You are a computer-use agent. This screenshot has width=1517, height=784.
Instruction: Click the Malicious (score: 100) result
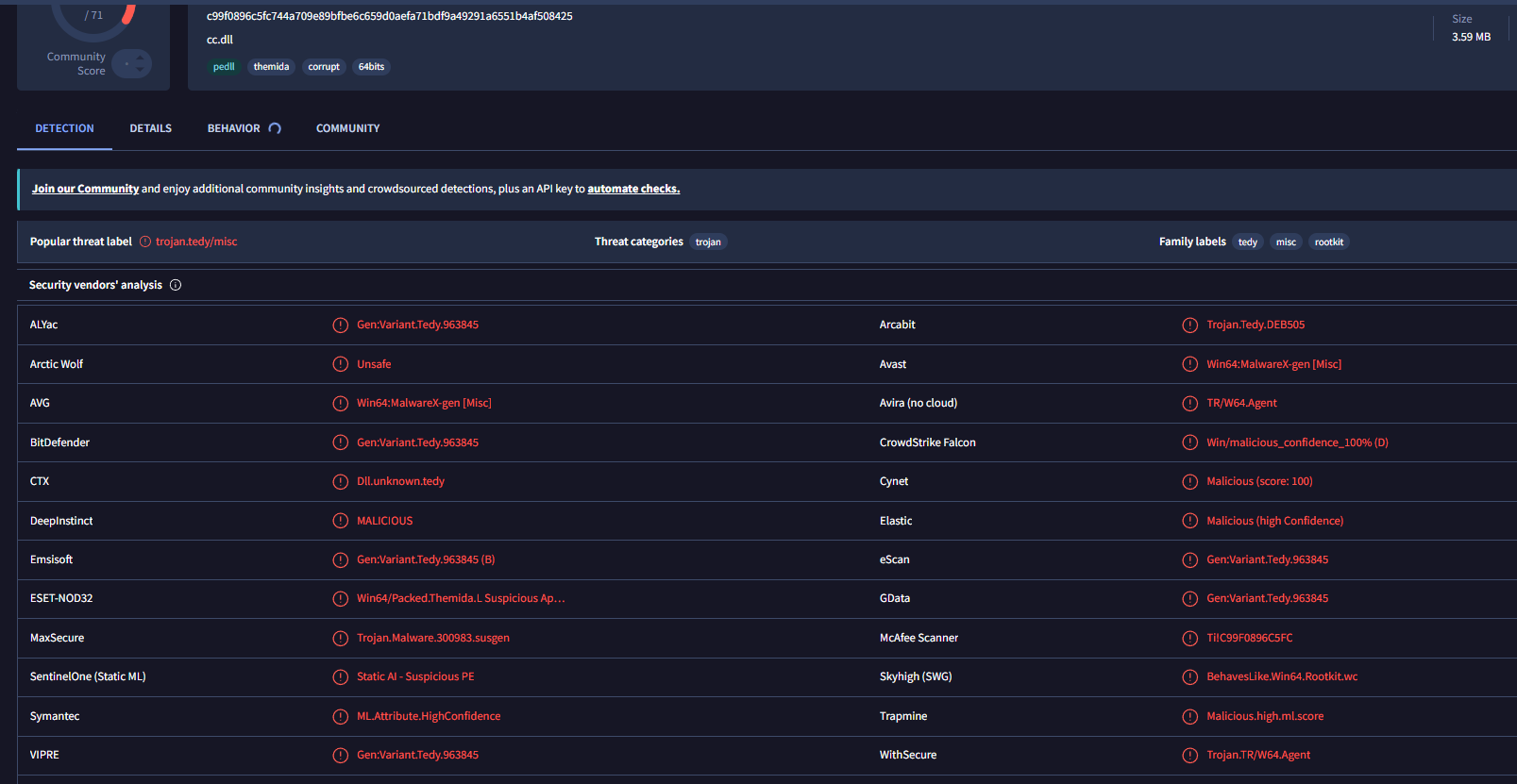pyautogui.click(x=1259, y=481)
